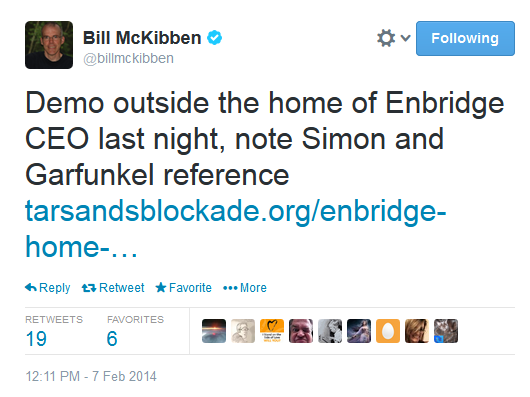Retweet this post
Viewport: 530px width, 397px height.
pos(113,288)
